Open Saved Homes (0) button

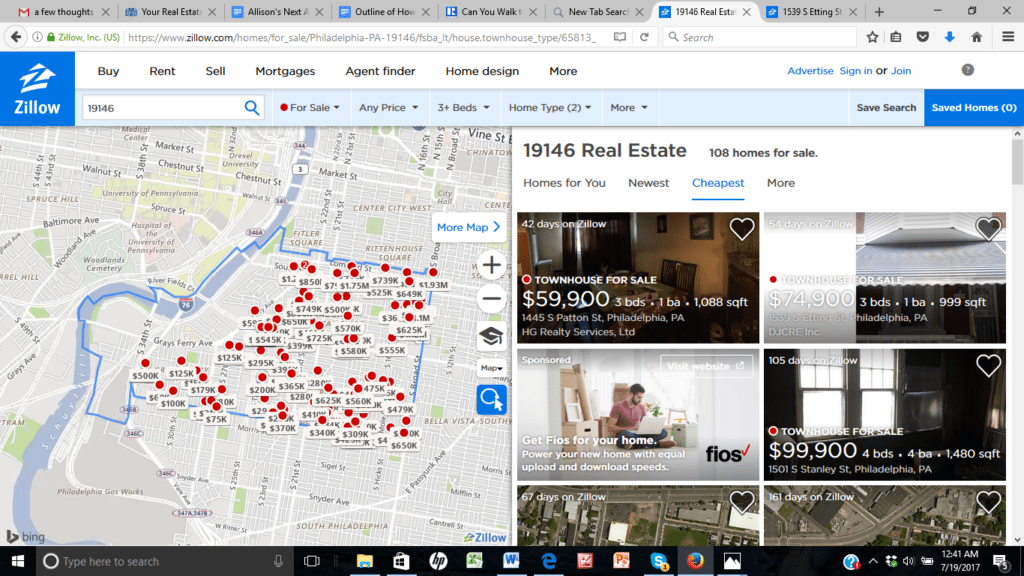coord(974,108)
